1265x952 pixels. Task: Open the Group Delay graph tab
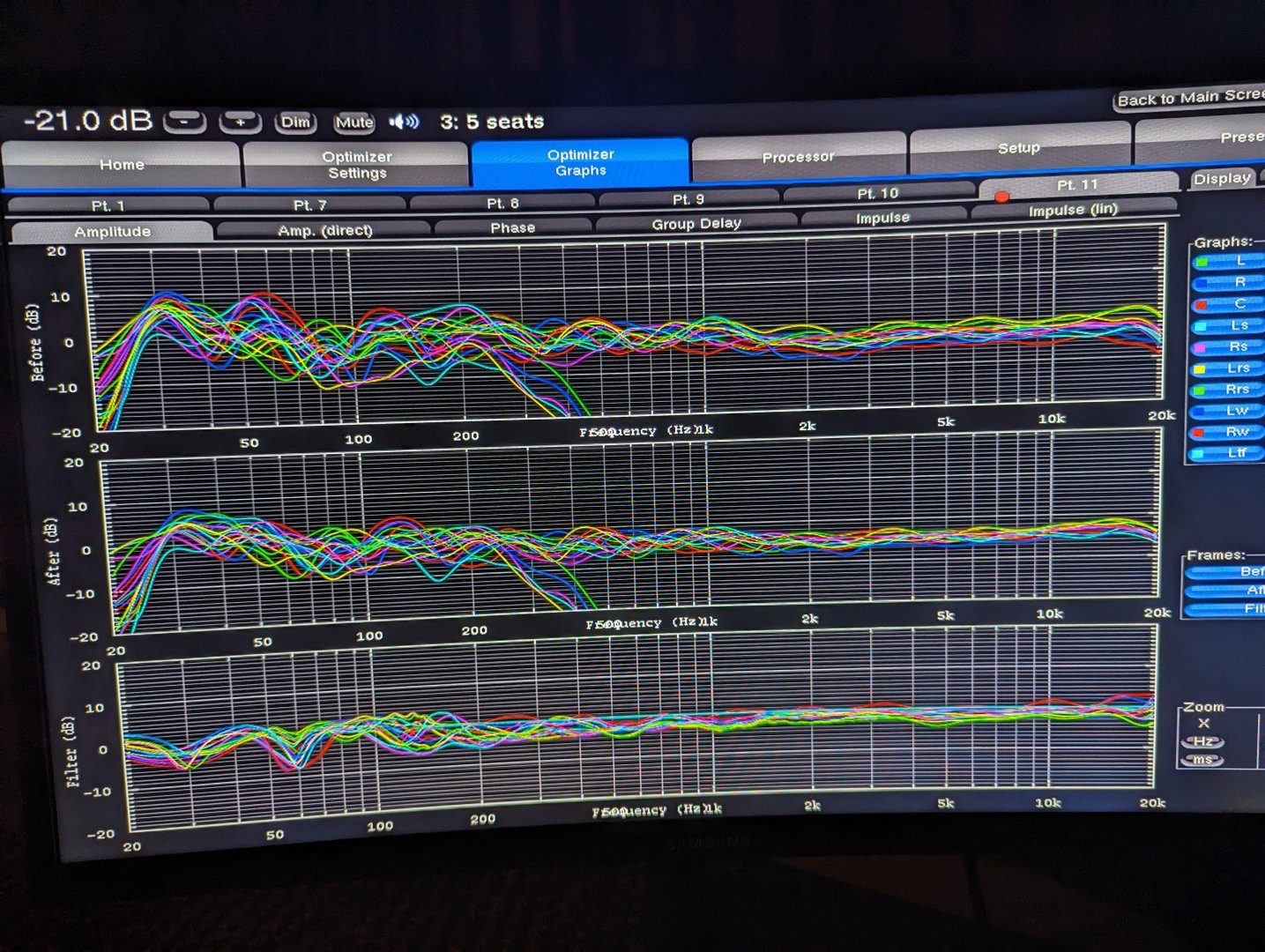(x=696, y=224)
